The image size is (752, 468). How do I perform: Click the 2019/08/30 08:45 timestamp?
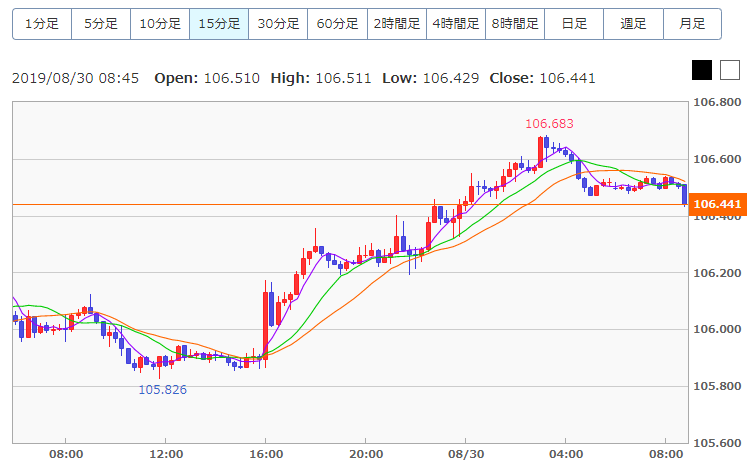pyautogui.click(x=75, y=78)
